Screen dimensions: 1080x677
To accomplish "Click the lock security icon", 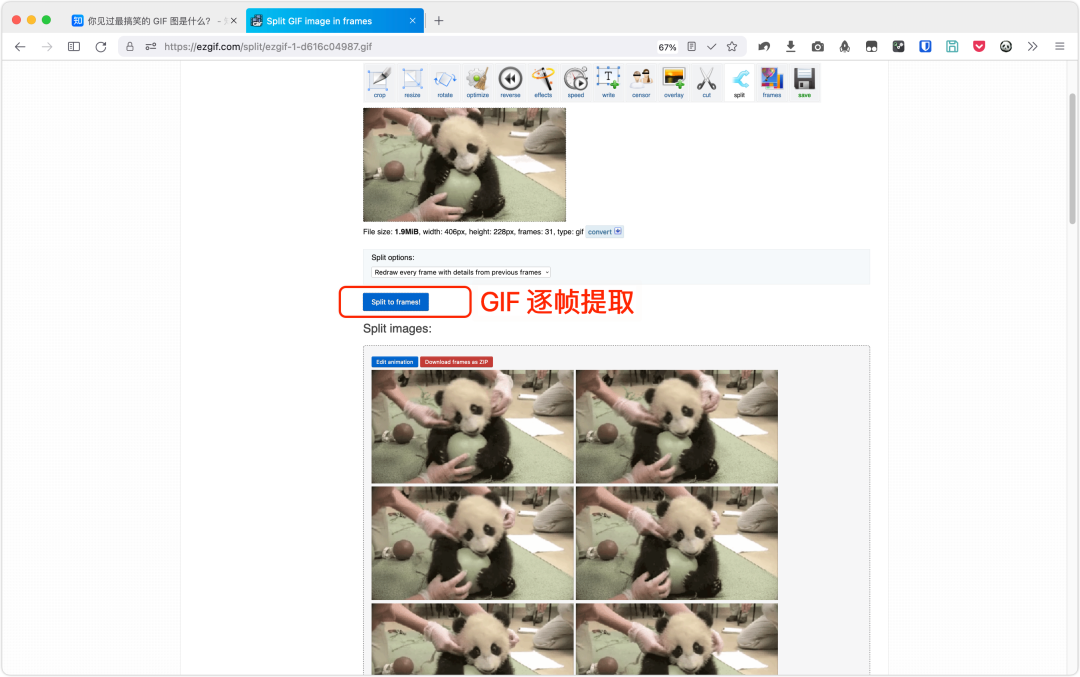I will click(x=129, y=47).
